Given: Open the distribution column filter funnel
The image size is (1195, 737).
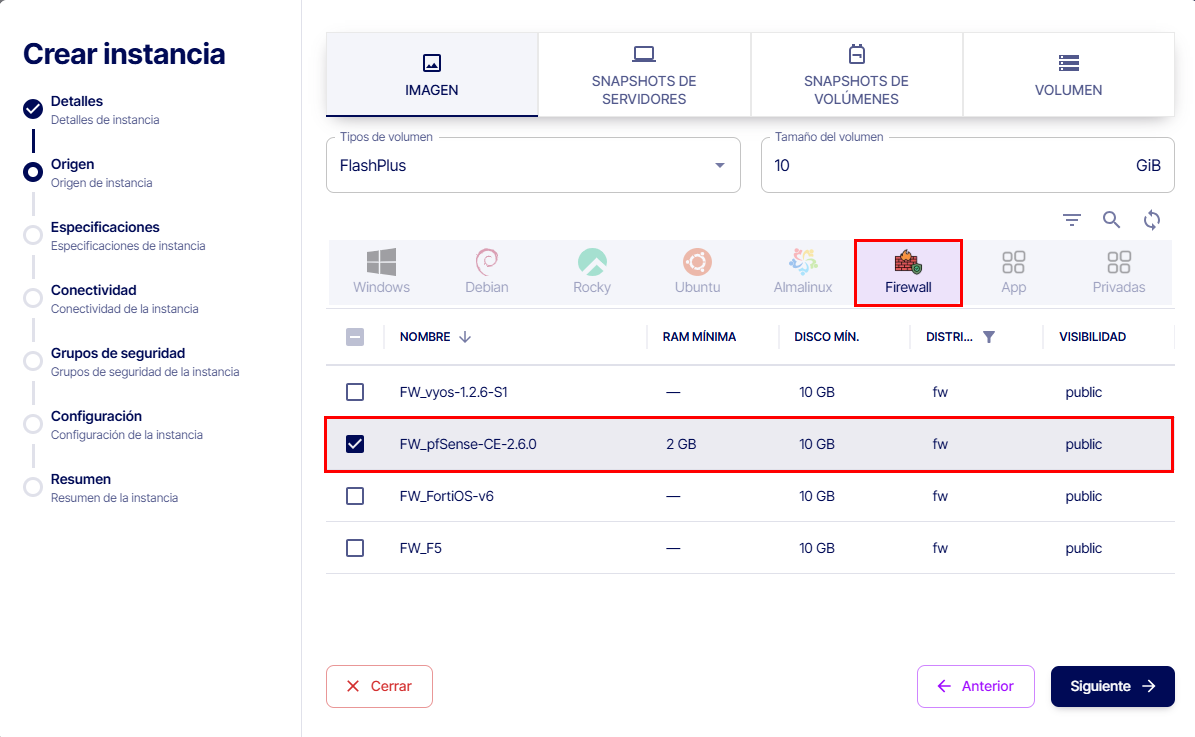Looking at the screenshot, I should [x=989, y=337].
